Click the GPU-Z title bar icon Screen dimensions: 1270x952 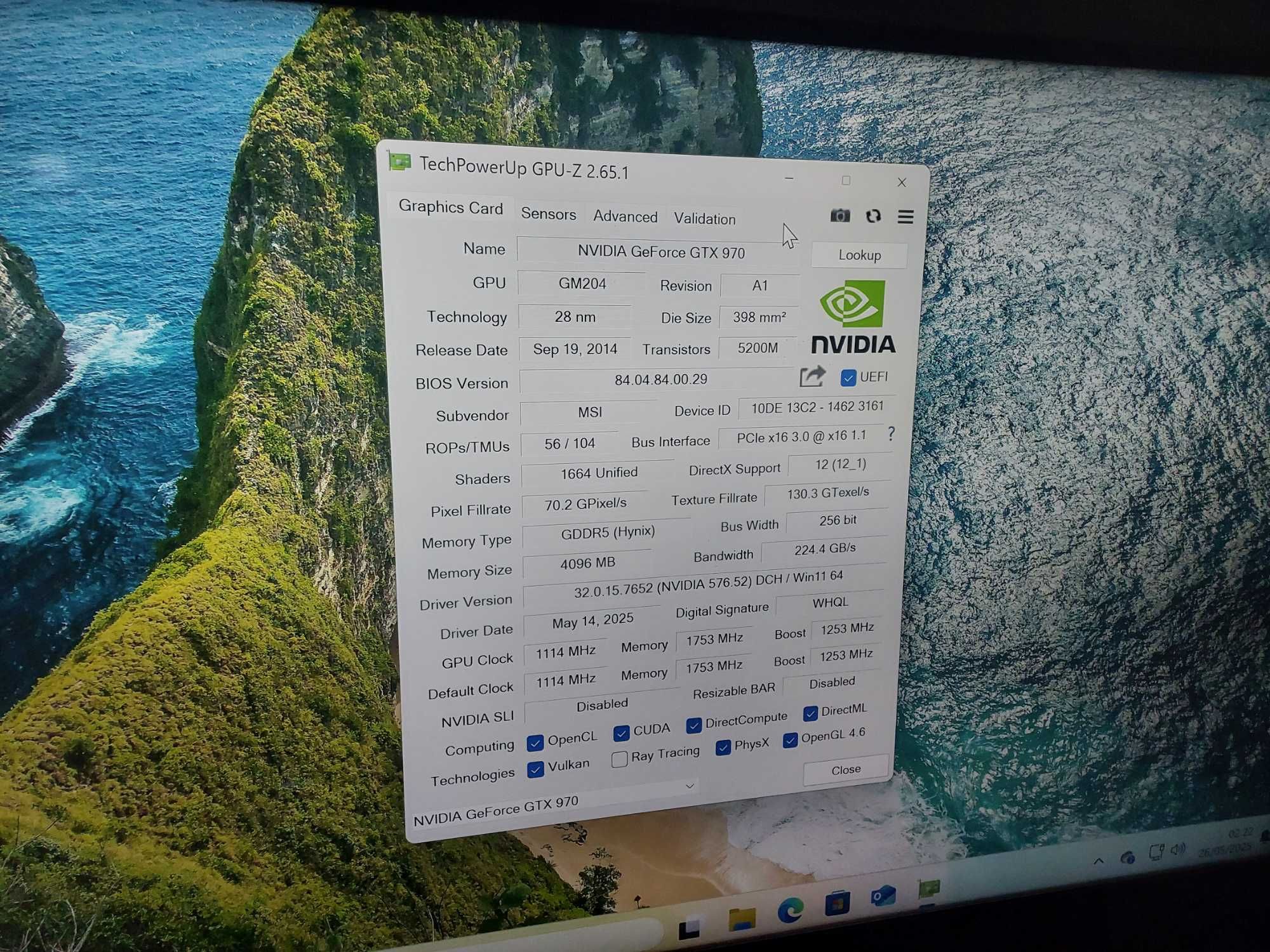pos(399,162)
